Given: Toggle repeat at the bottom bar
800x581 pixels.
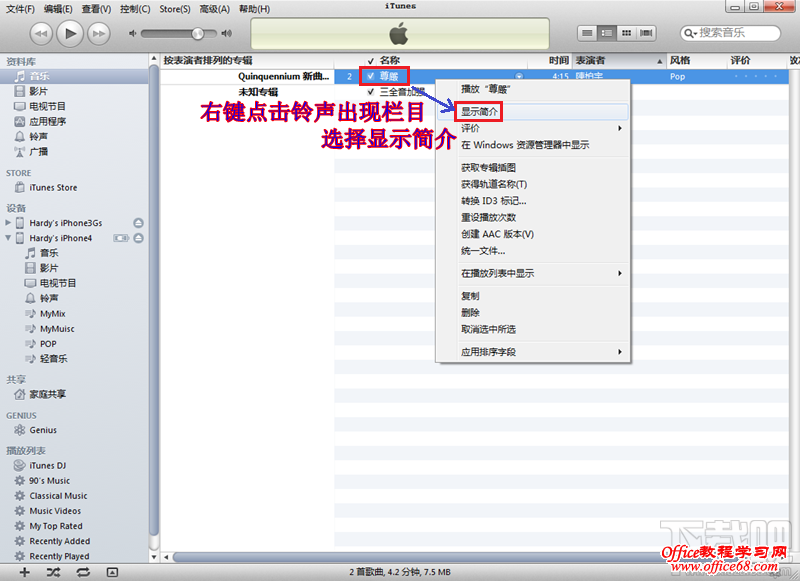Looking at the screenshot, I should click(x=83, y=572).
